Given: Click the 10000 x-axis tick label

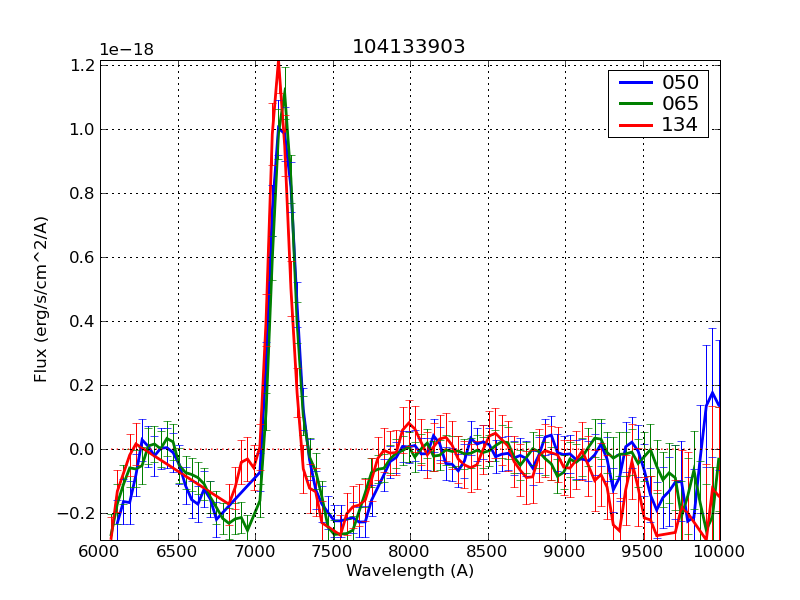Looking at the screenshot, I should coord(718,551).
